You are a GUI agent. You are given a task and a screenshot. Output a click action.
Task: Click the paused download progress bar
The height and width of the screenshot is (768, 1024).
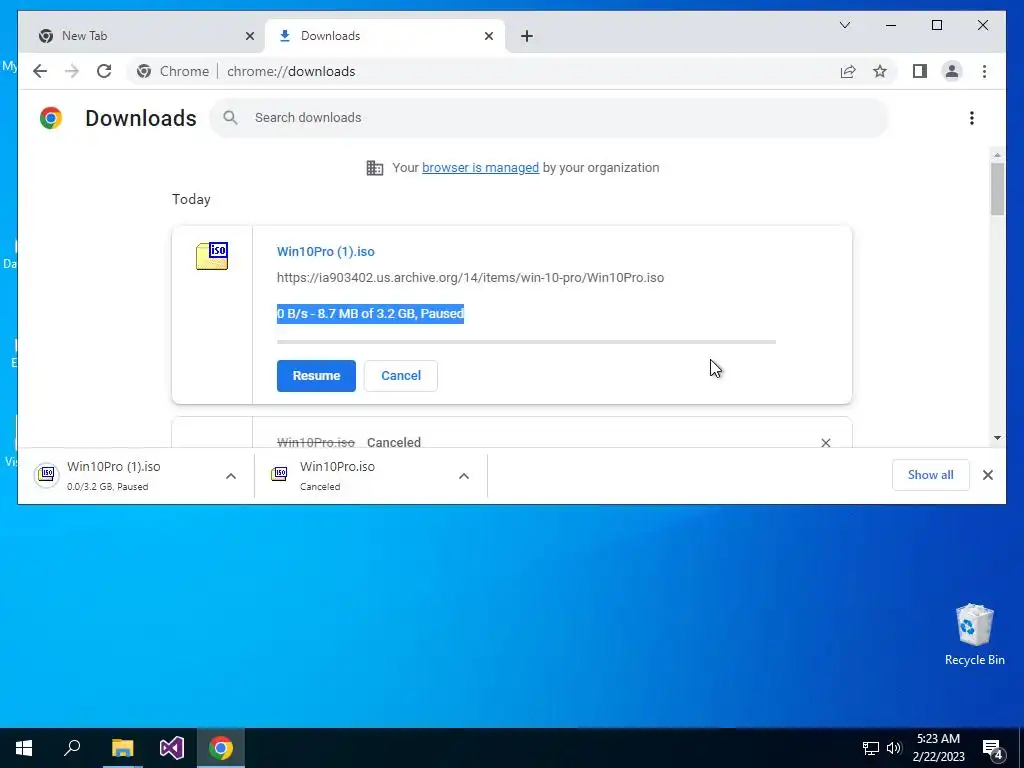pyautogui.click(x=526, y=342)
